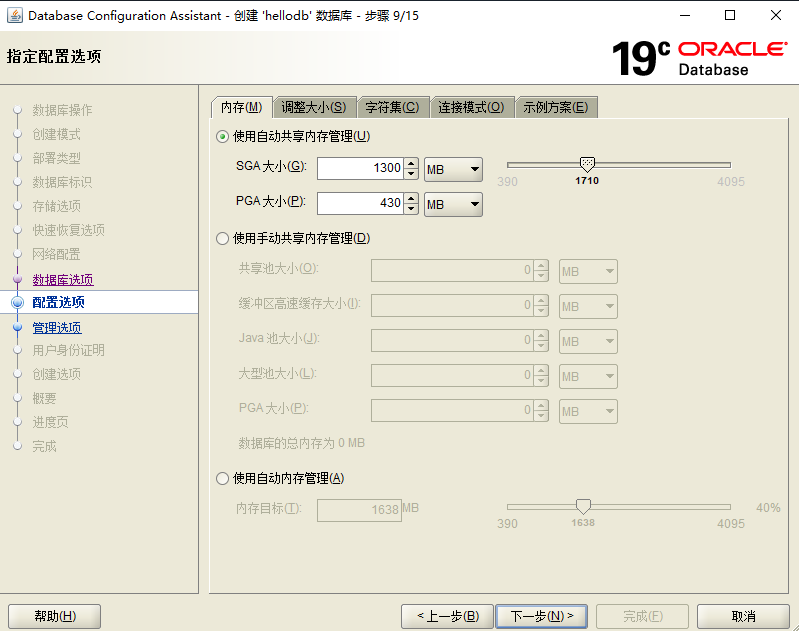Click 完成 step in sidebar
Screen dimensions: 799x631
pyautogui.click(x=44, y=446)
